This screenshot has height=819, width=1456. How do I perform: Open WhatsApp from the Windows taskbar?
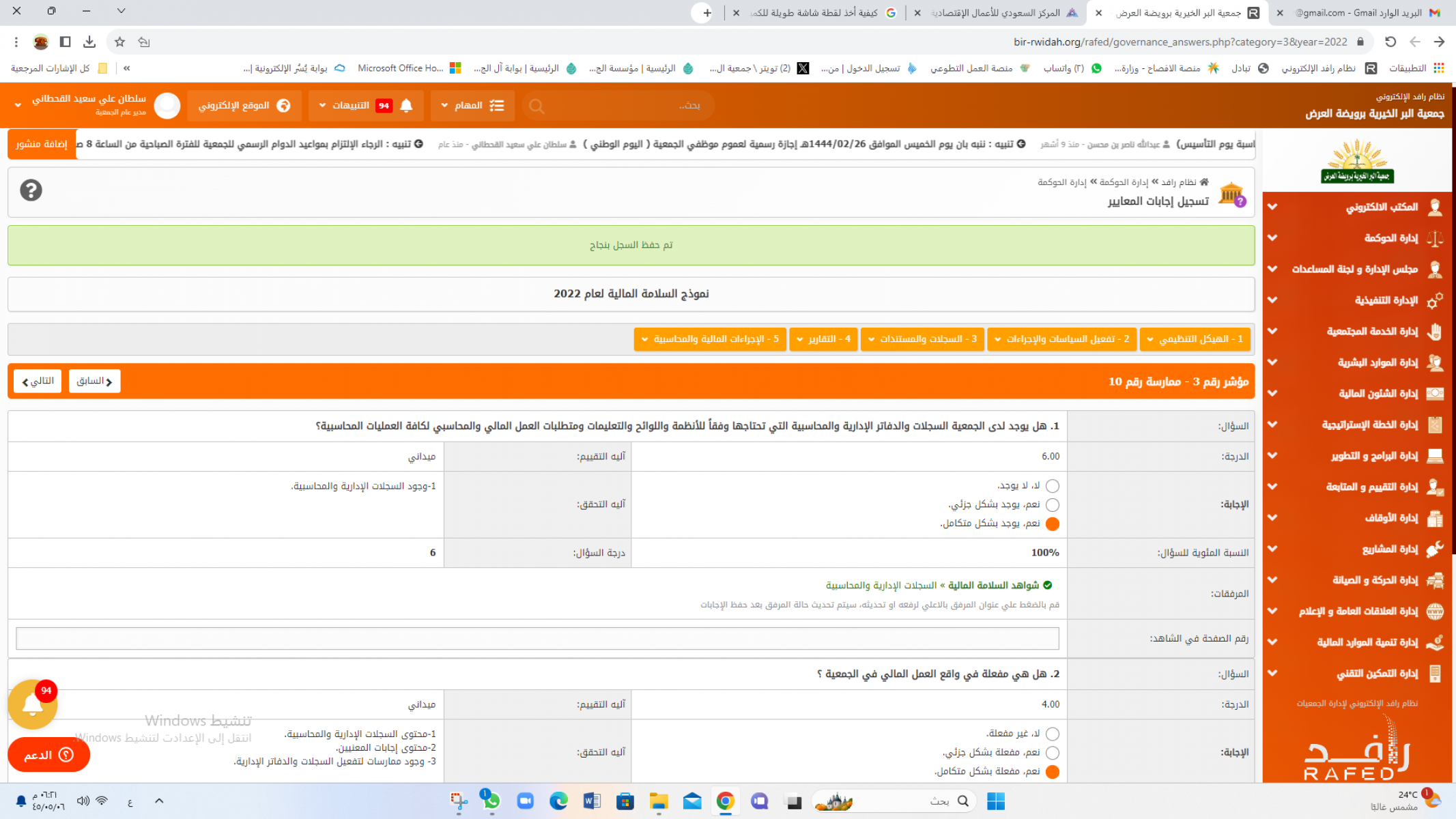pos(491,801)
